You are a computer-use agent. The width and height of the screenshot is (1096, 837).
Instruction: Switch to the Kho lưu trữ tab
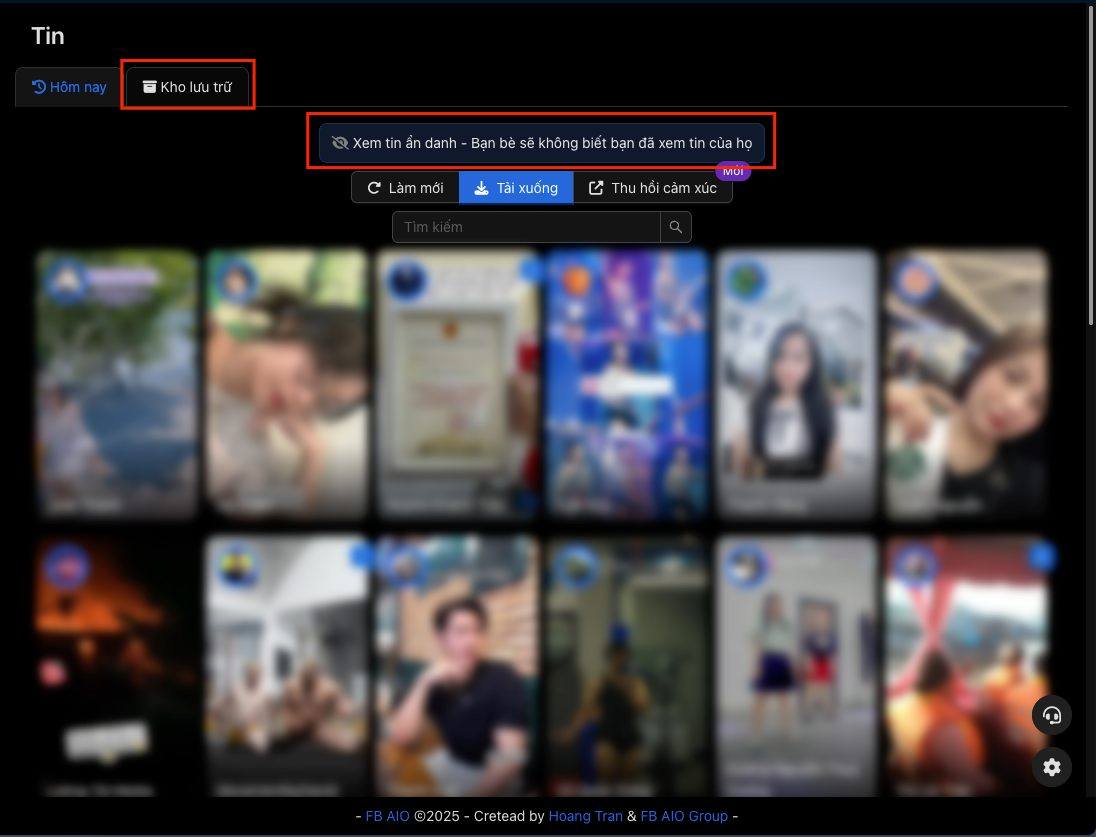pos(187,87)
